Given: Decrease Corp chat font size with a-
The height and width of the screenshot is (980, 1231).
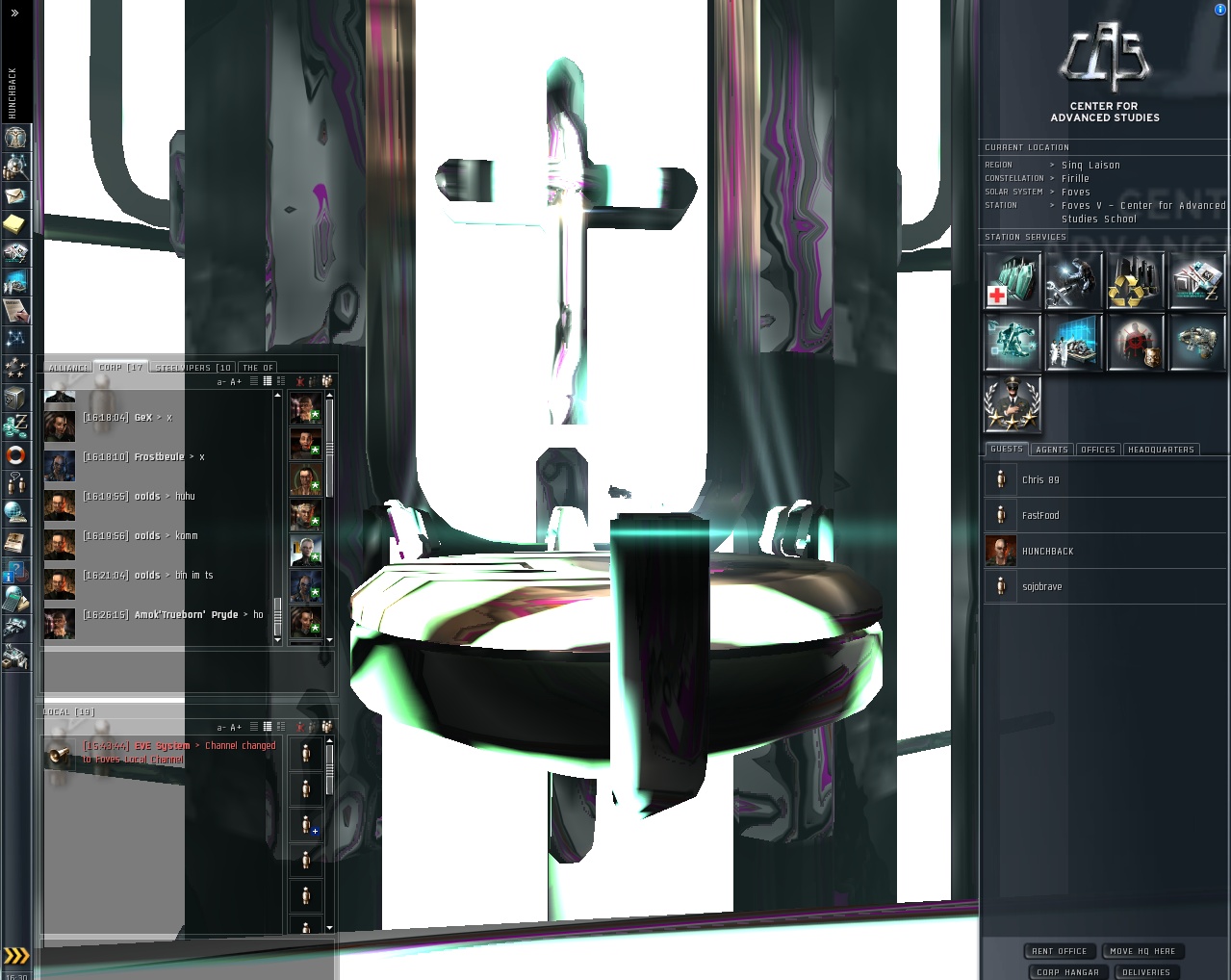Looking at the screenshot, I should (221, 382).
